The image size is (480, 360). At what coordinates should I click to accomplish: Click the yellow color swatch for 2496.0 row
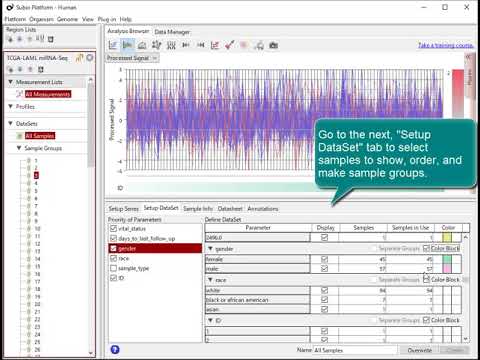(447, 238)
